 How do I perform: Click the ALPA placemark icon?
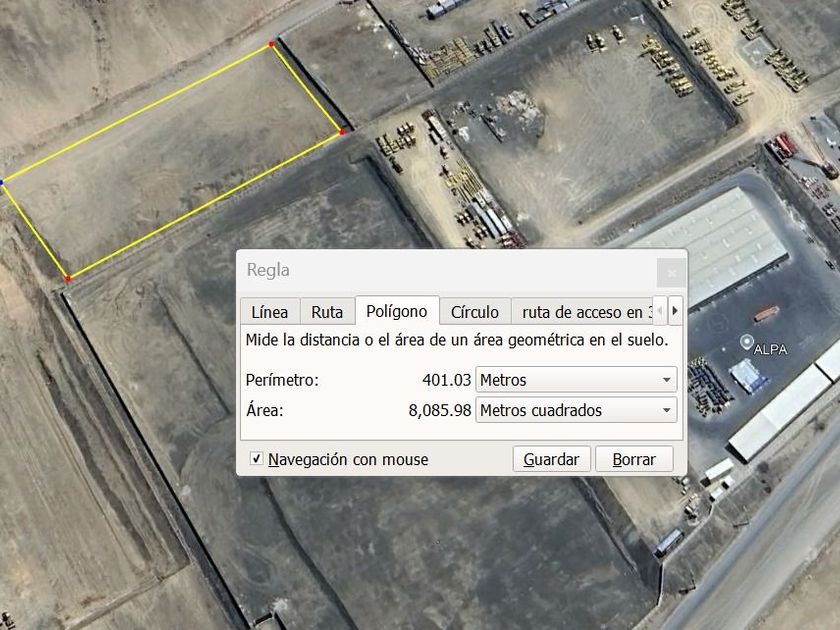tap(746, 341)
